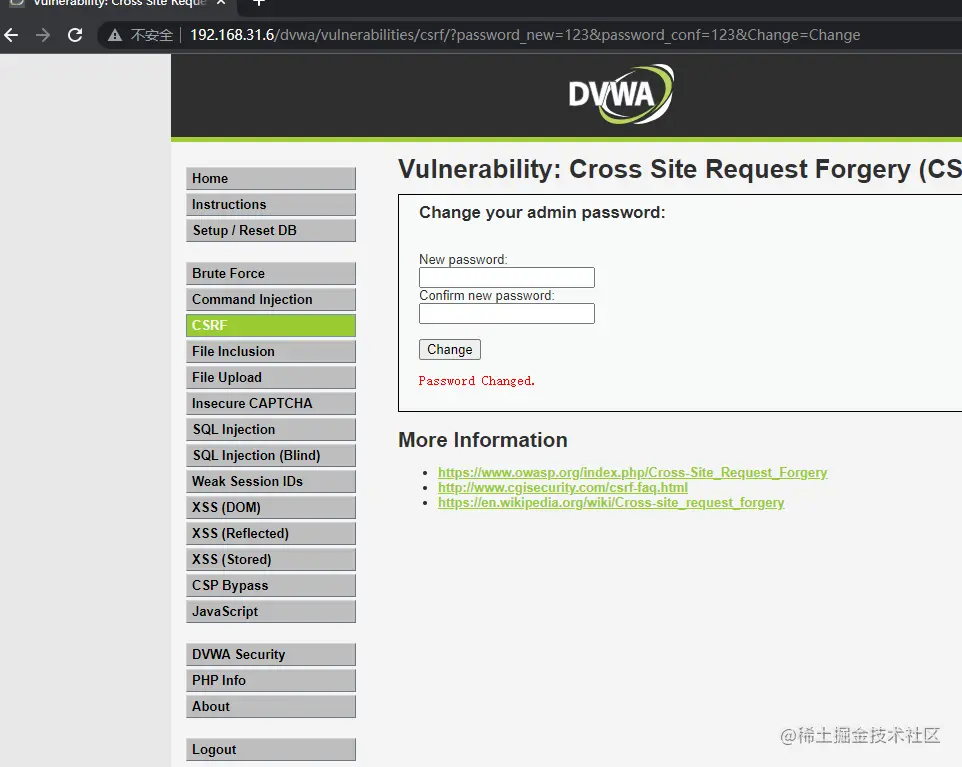Select Weak Session IDs

point(271,482)
